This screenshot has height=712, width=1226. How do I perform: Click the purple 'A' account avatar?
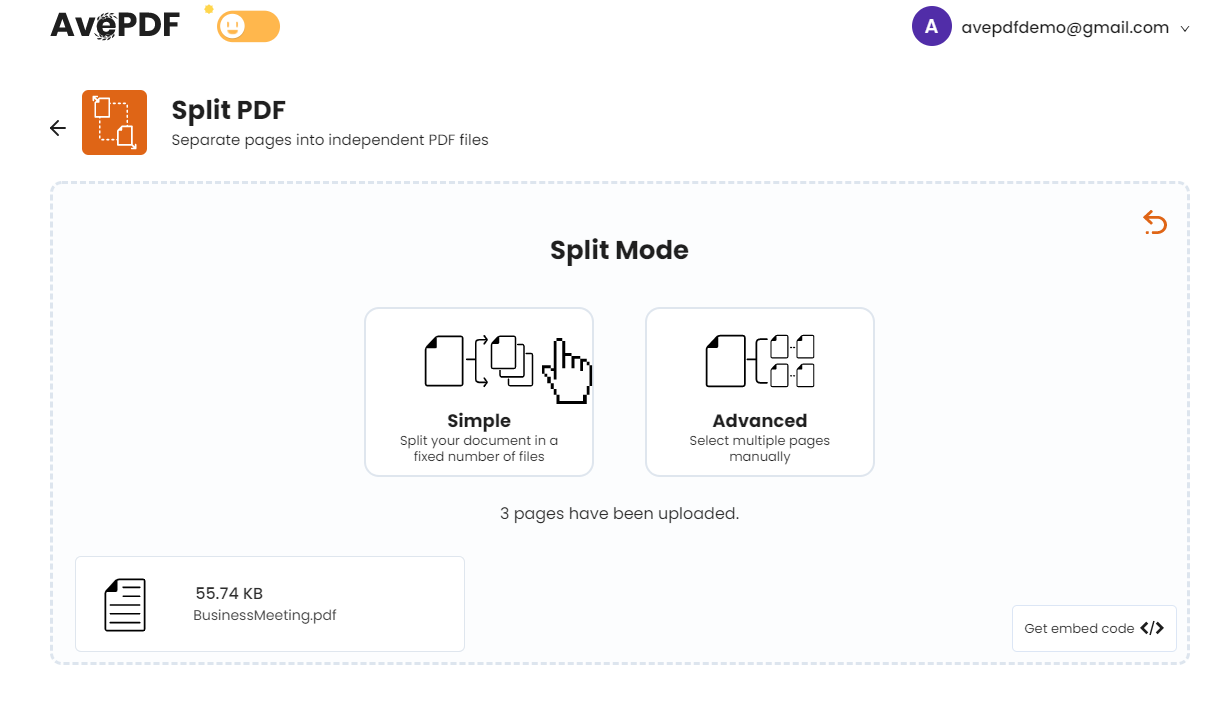click(x=931, y=27)
